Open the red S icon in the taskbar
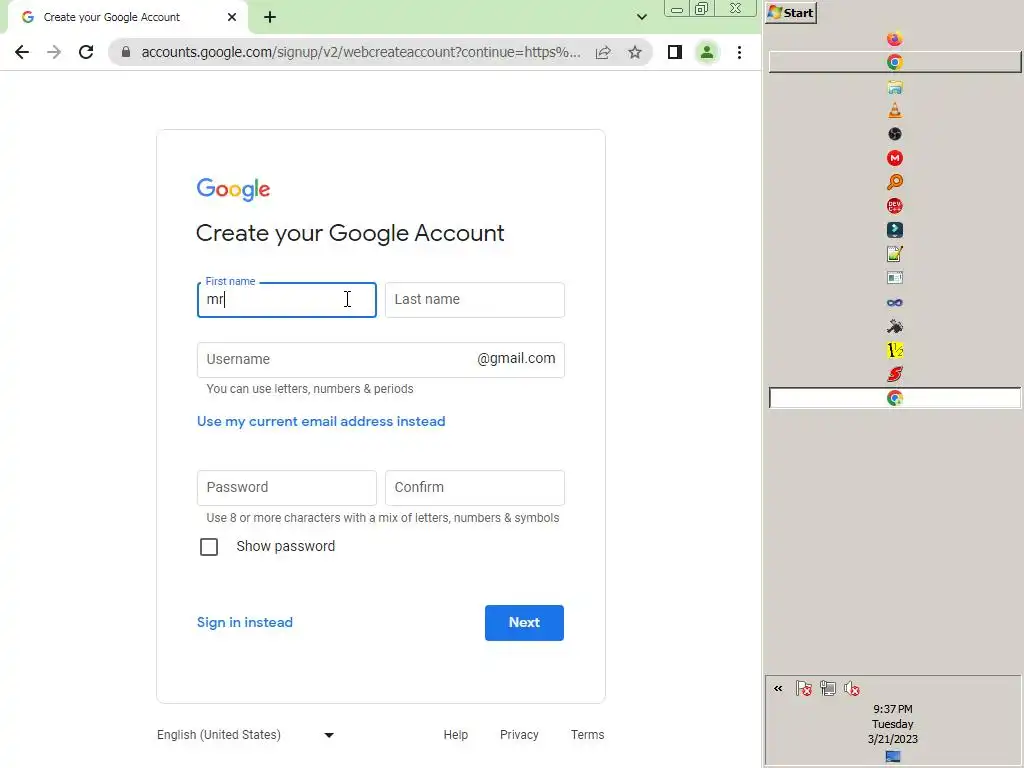1024x768 pixels. [x=895, y=374]
